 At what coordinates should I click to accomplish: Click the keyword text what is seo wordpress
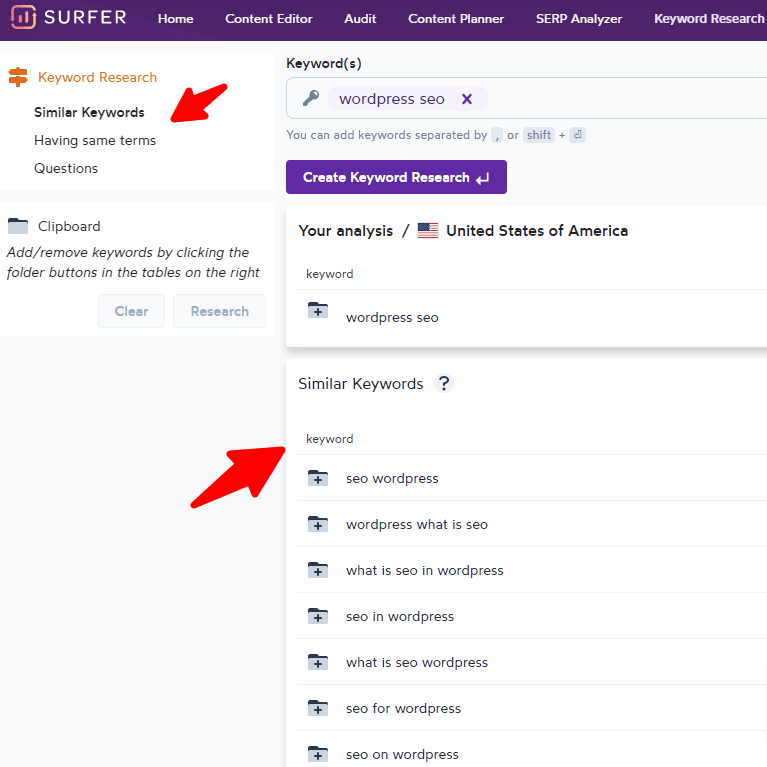tap(417, 662)
